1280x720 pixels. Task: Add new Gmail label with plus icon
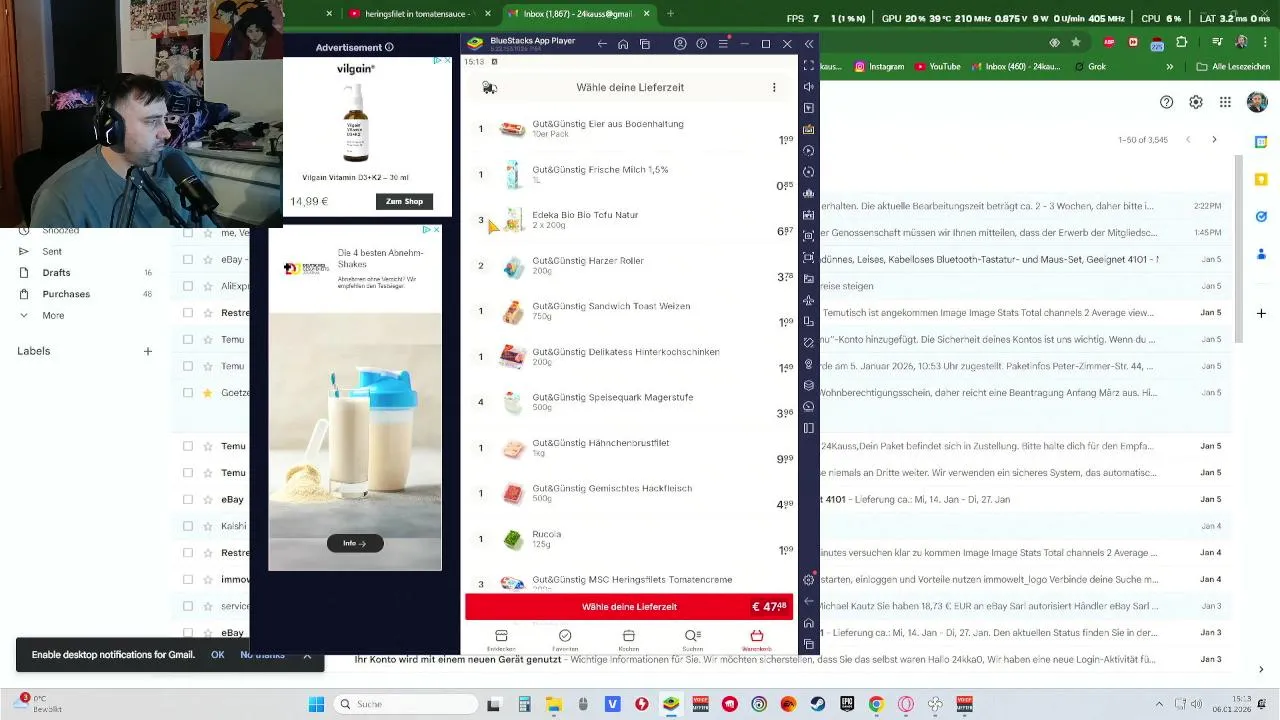click(x=147, y=351)
